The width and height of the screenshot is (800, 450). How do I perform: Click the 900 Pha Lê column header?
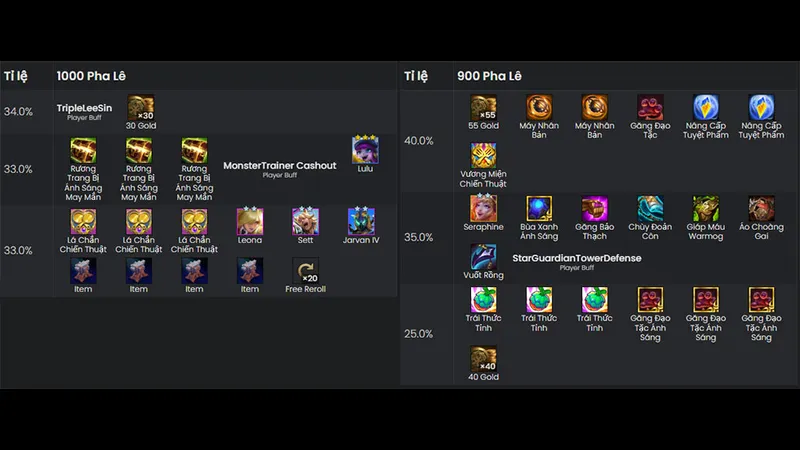(489, 76)
